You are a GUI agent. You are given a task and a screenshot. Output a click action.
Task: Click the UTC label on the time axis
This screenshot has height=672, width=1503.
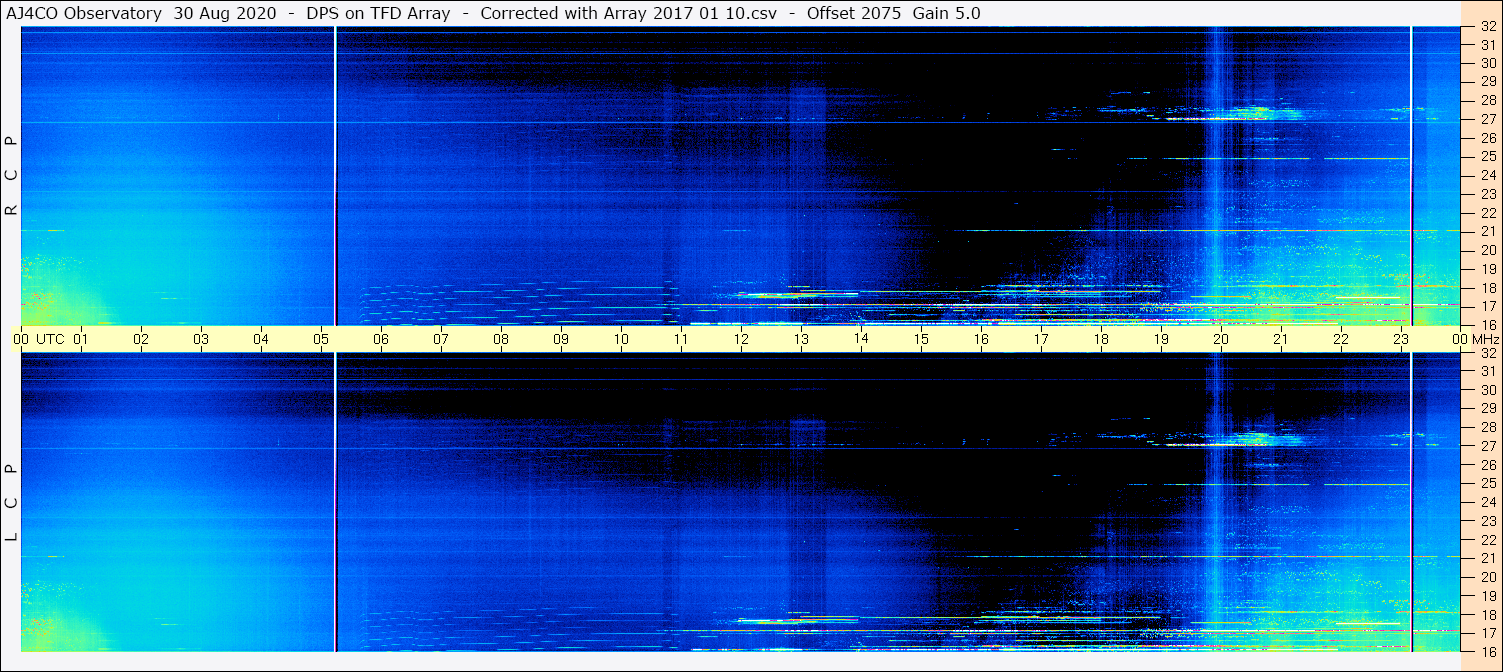click(x=51, y=340)
